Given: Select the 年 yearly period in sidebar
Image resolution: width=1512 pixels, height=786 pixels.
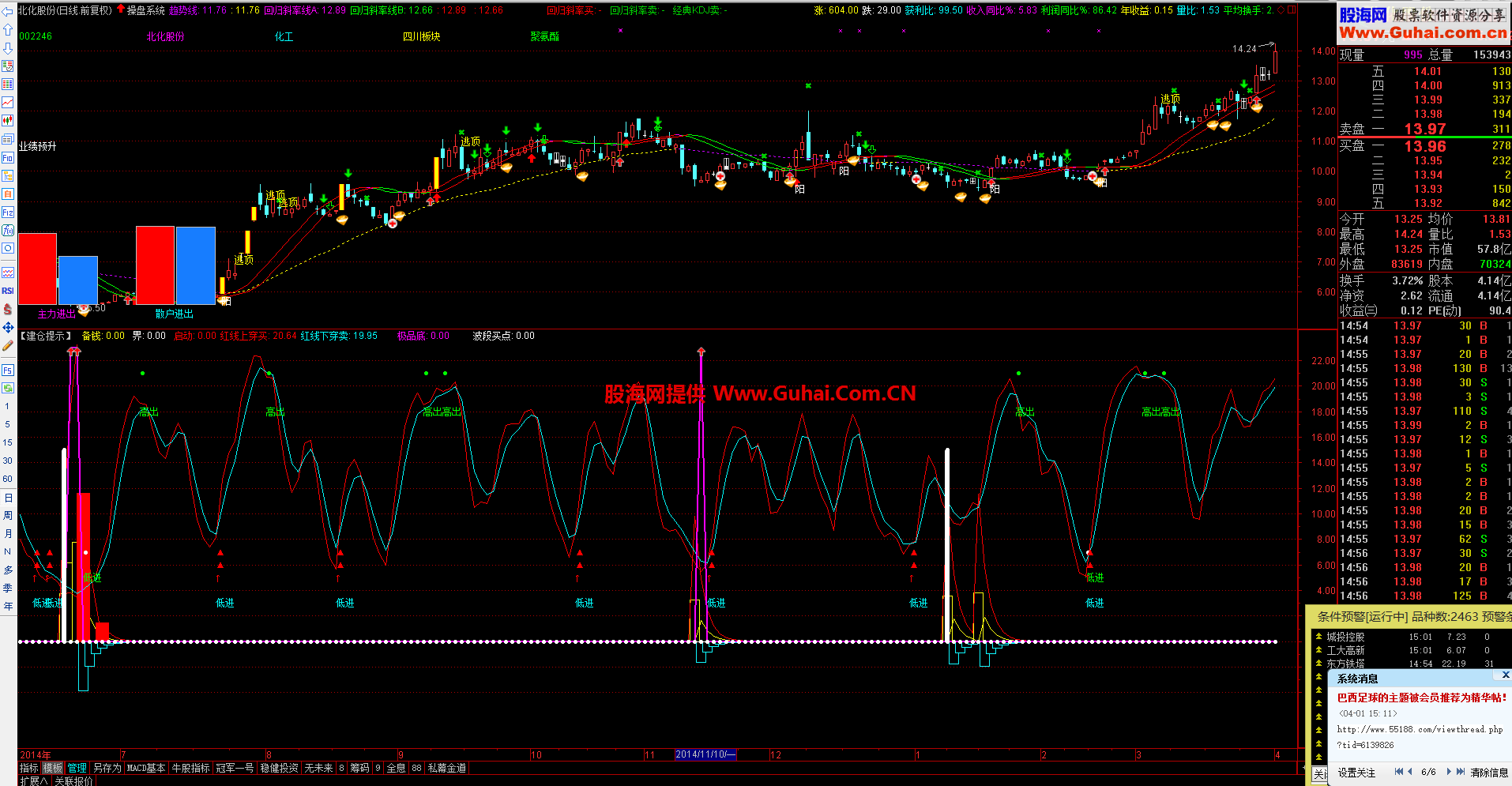Looking at the screenshot, I should (x=8, y=607).
